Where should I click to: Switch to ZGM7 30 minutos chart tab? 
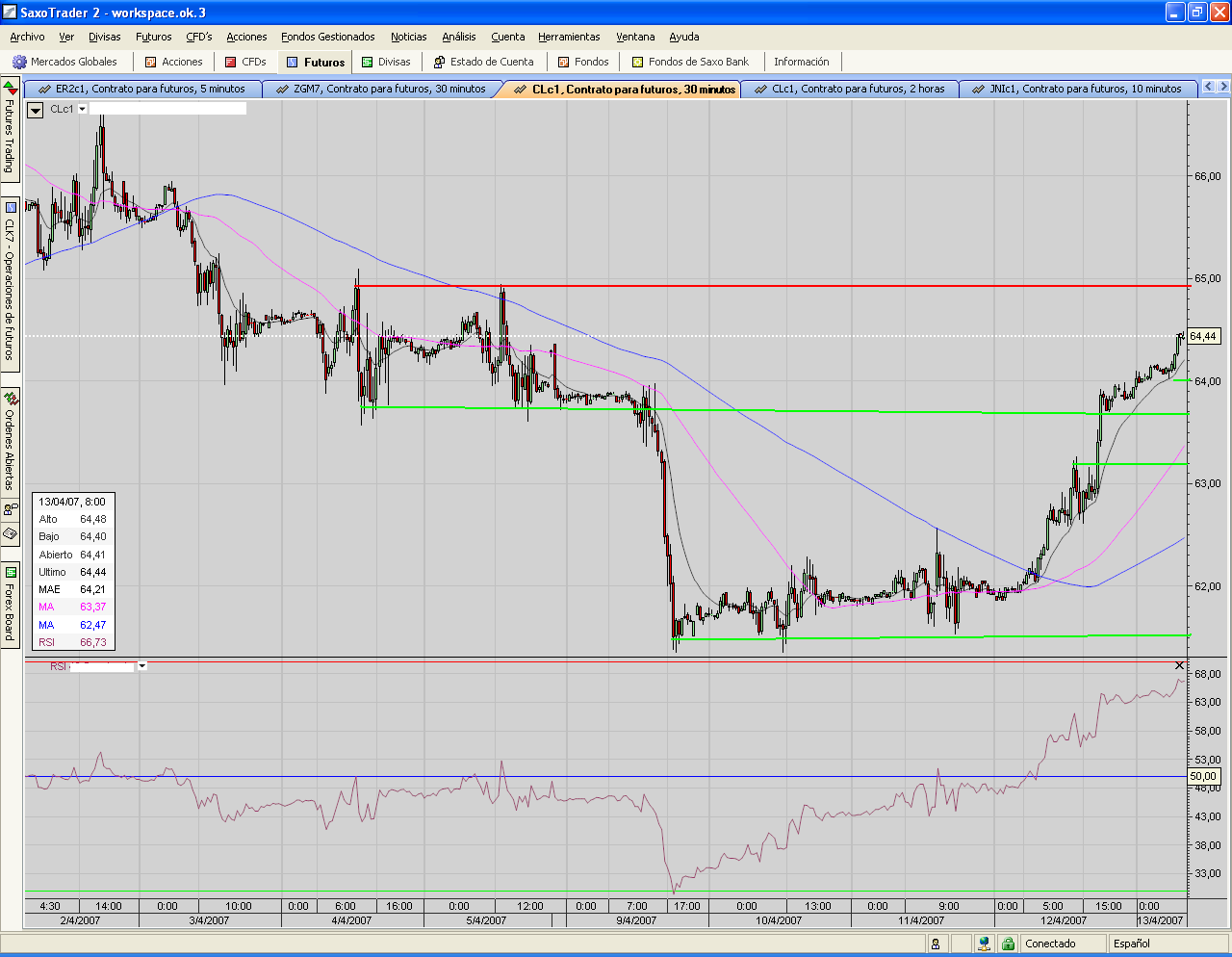[x=380, y=89]
